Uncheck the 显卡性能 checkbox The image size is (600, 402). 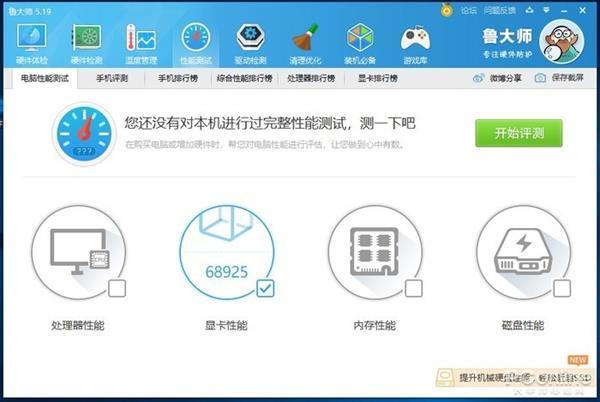[265, 290]
